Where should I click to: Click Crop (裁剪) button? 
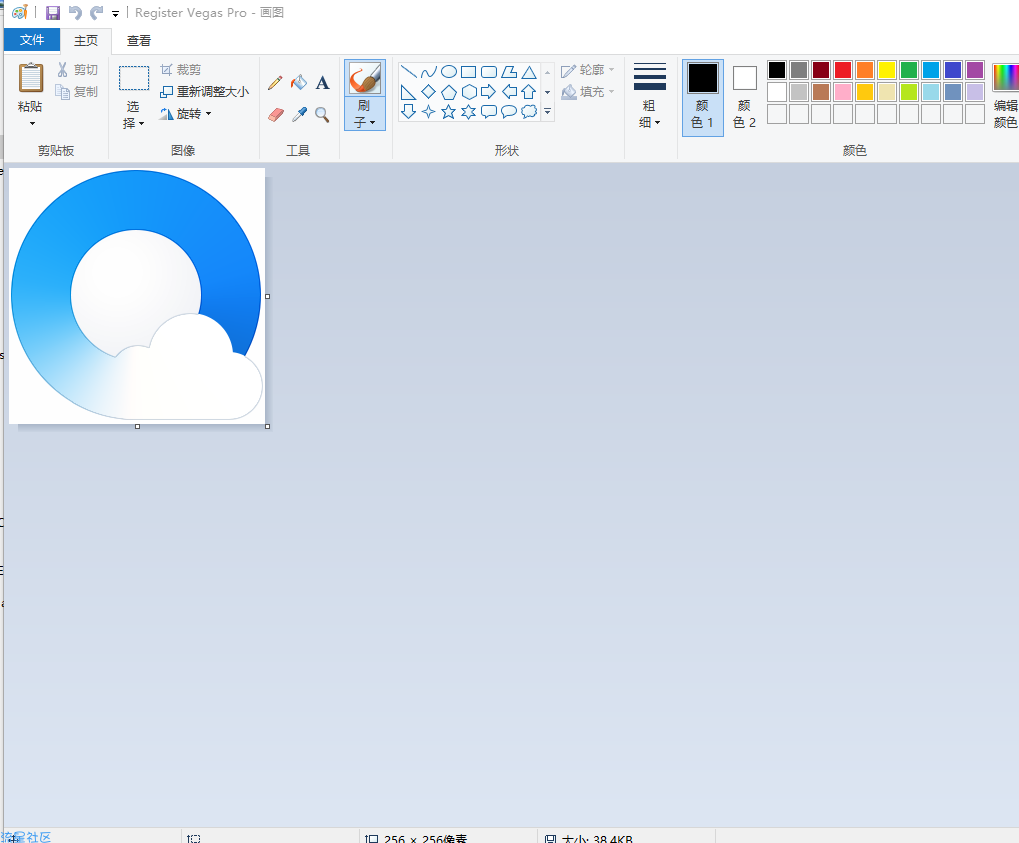(181, 70)
